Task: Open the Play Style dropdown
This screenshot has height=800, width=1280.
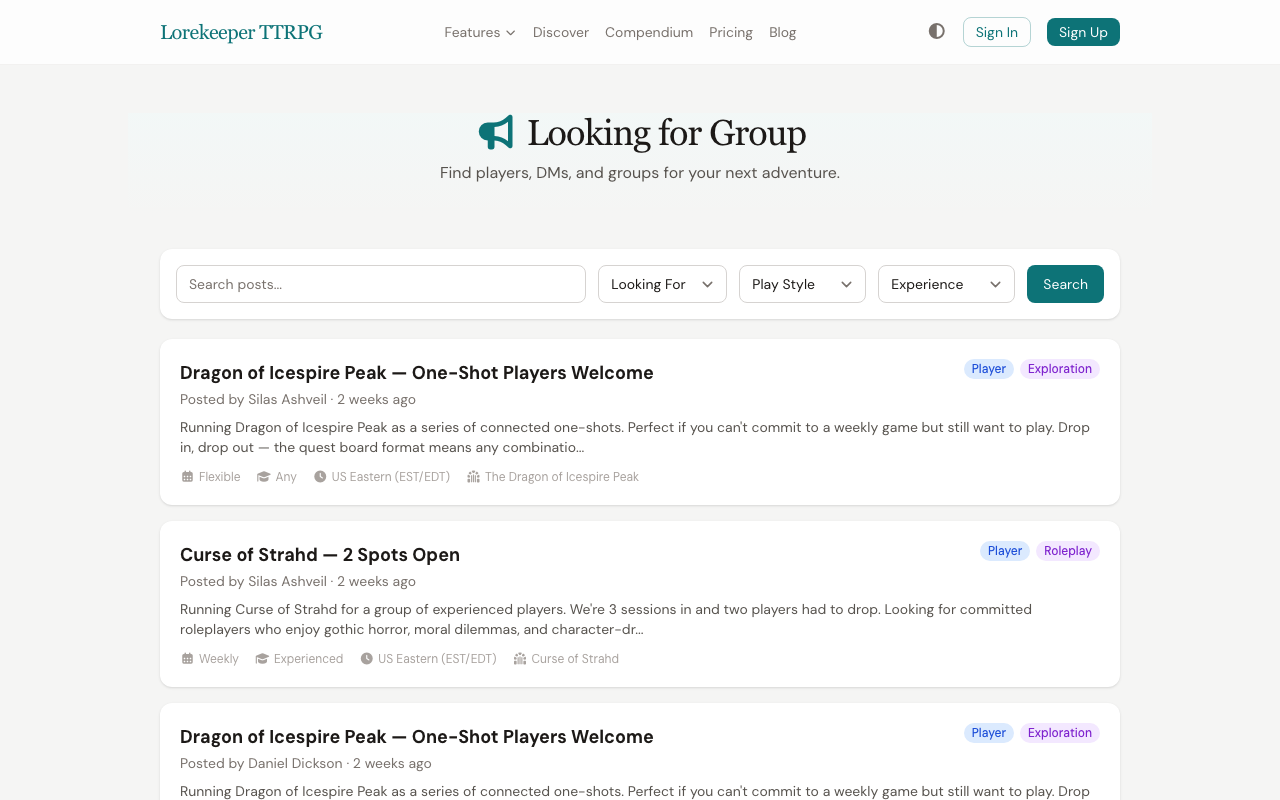Action: (x=802, y=284)
